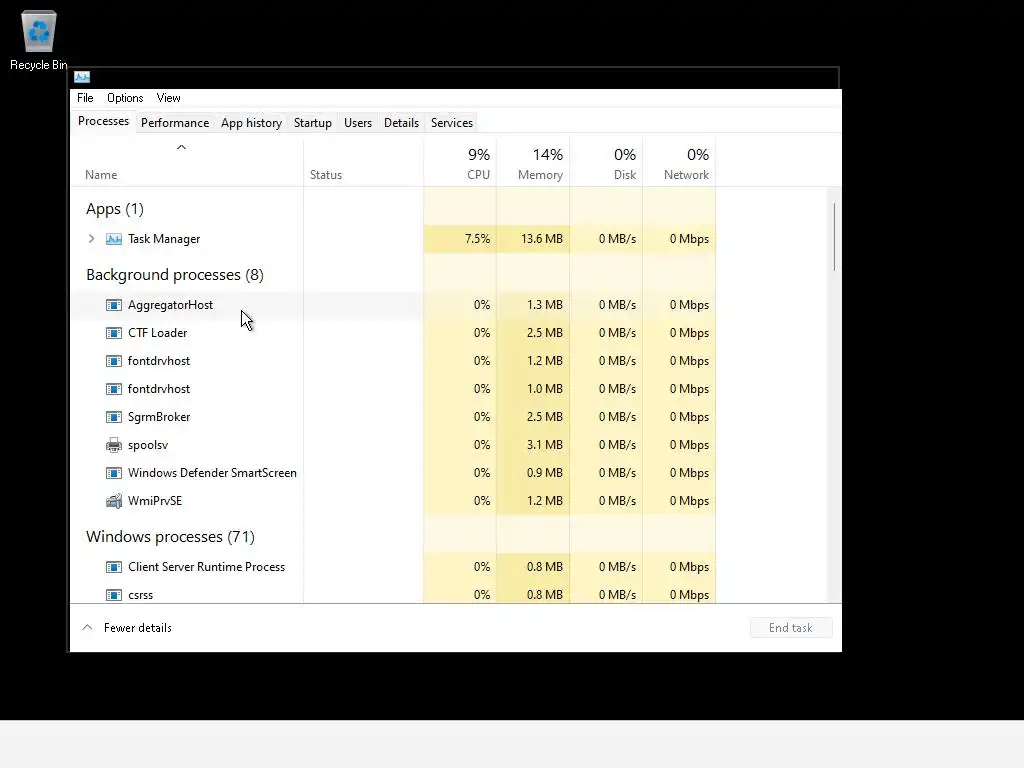Select the CTF Loader process name
This screenshot has width=1024, height=768.
tap(157, 333)
